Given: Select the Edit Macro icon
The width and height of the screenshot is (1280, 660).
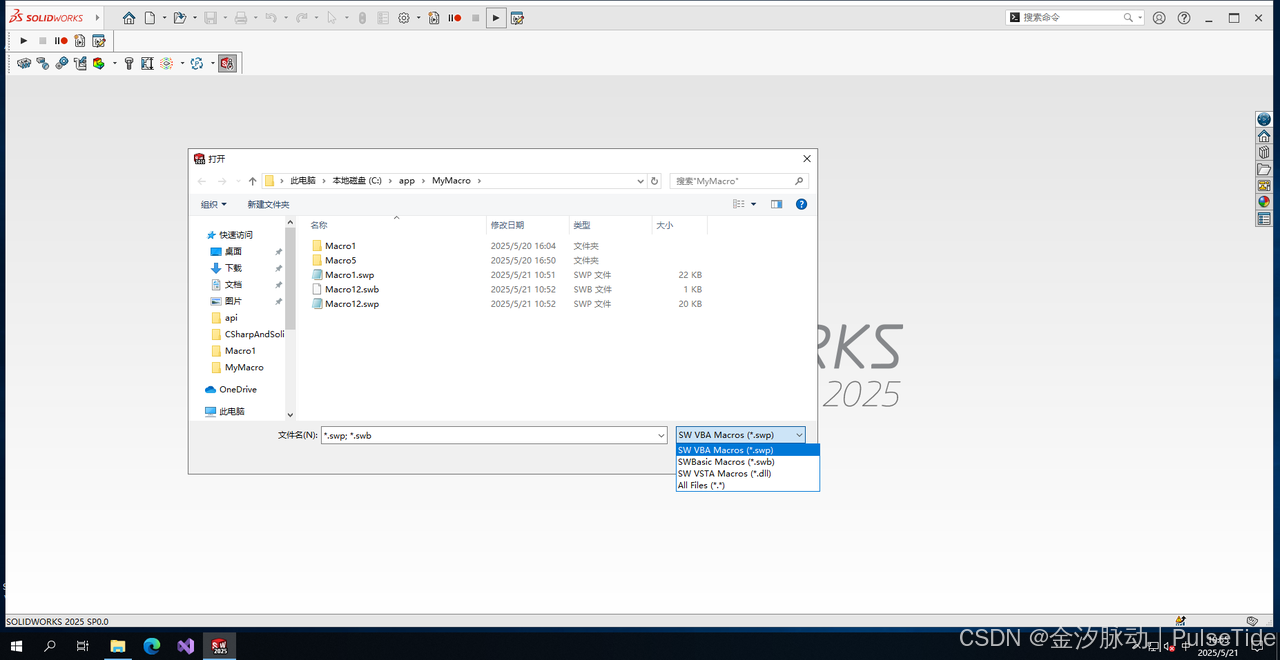Looking at the screenshot, I should [99, 40].
